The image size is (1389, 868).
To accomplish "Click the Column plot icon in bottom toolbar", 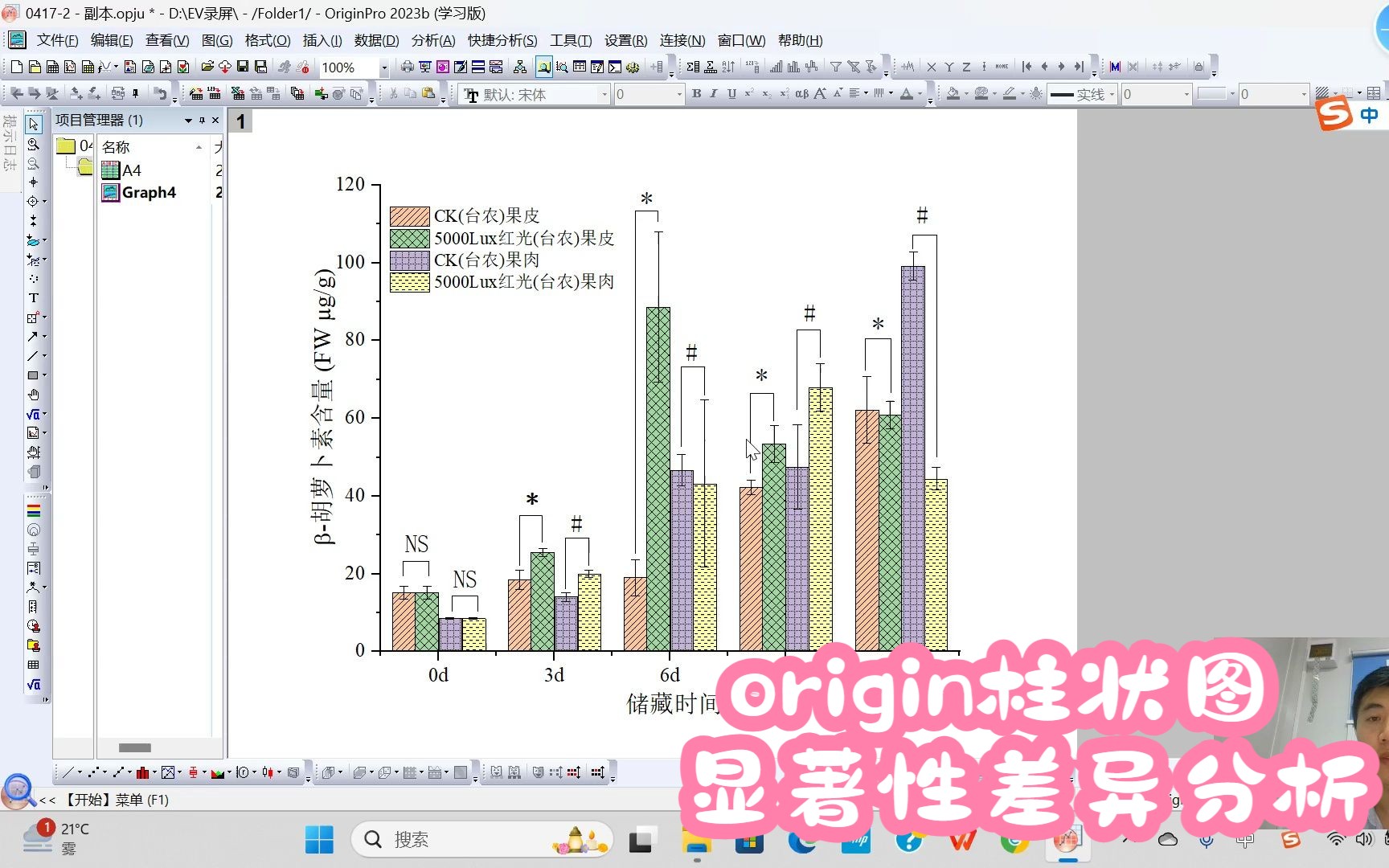I will [142, 773].
